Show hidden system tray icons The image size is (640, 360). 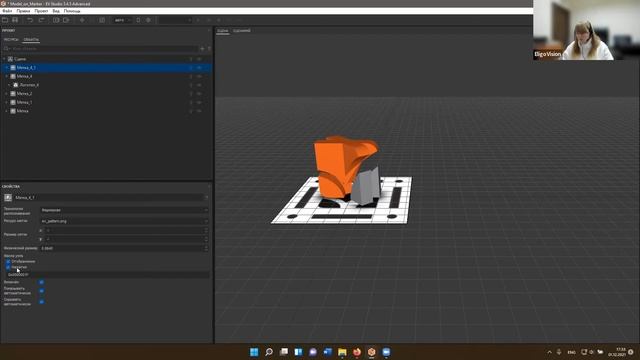click(x=549, y=352)
